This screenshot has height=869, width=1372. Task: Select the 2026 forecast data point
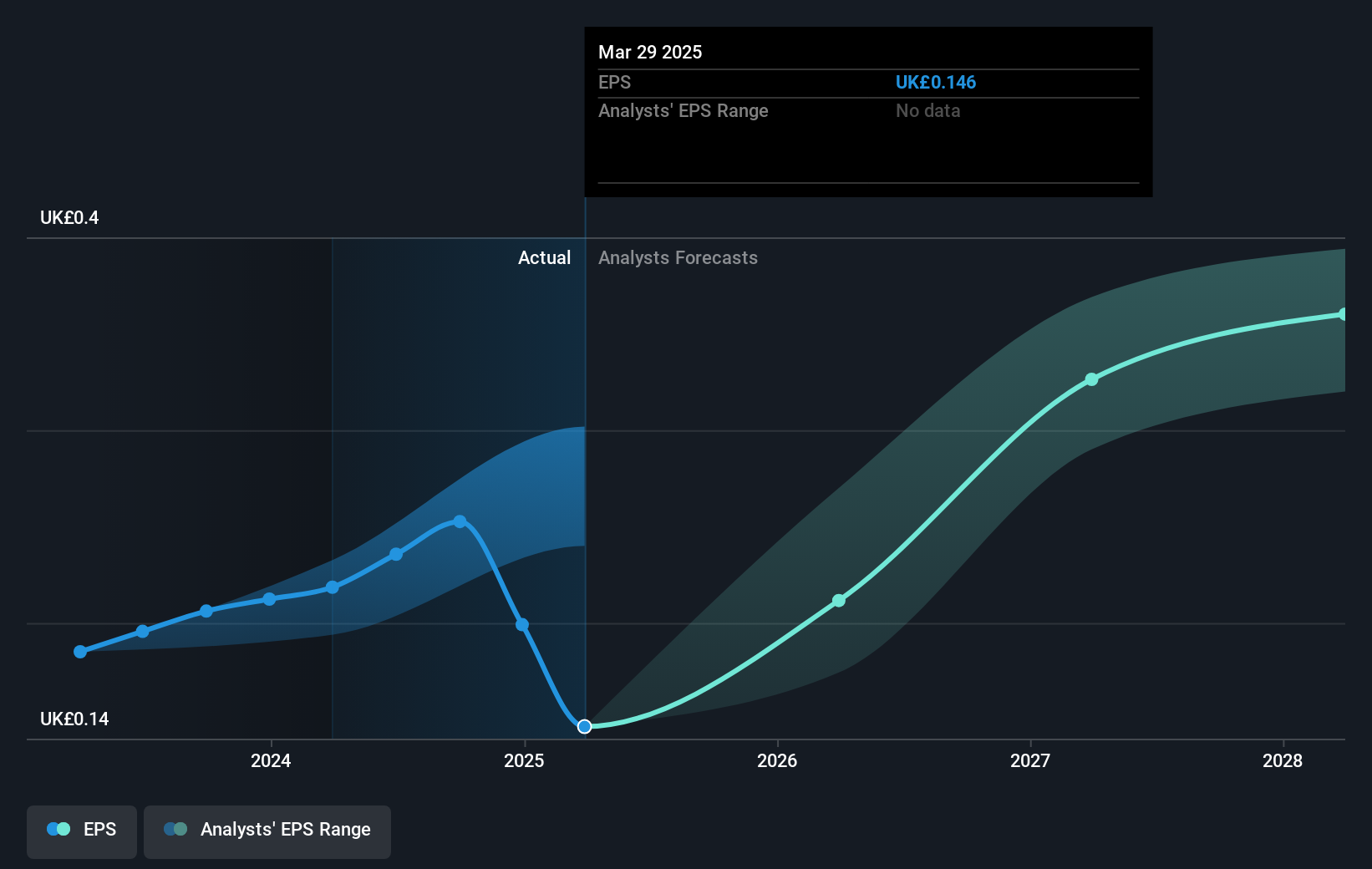click(x=837, y=600)
